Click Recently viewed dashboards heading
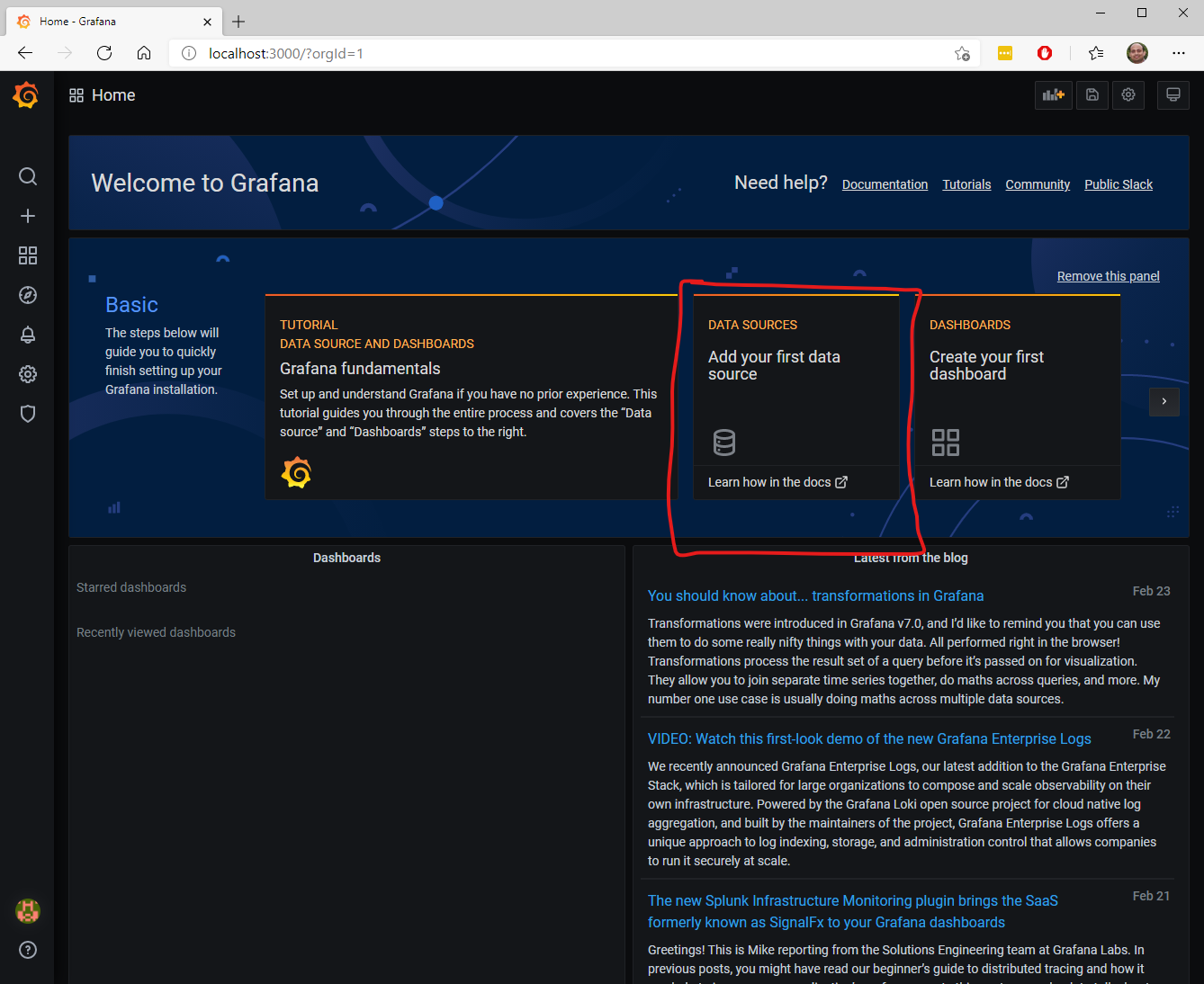1204x984 pixels. pos(156,632)
